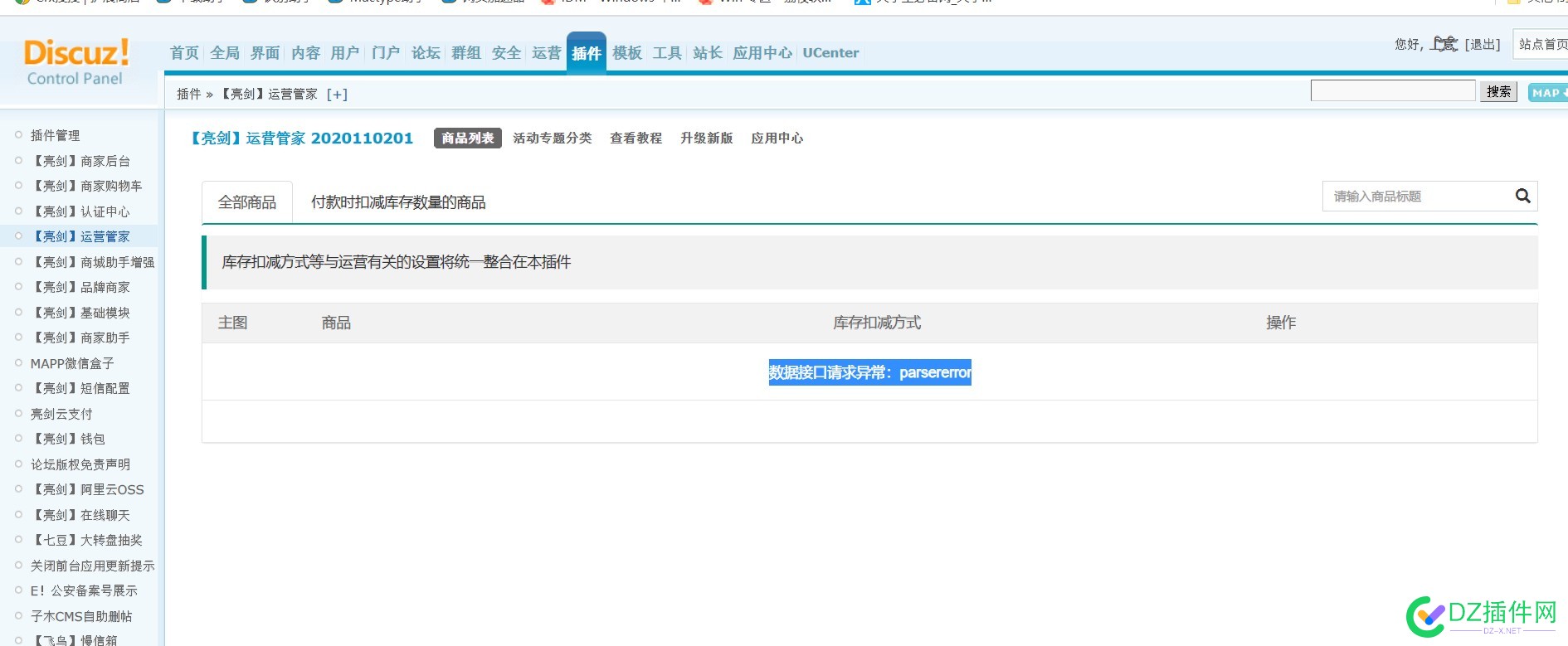The width and height of the screenshot is (1568, 646).
Task: Click the MAP button icon
Action: pyautogui.click(x=1548, y=93)
